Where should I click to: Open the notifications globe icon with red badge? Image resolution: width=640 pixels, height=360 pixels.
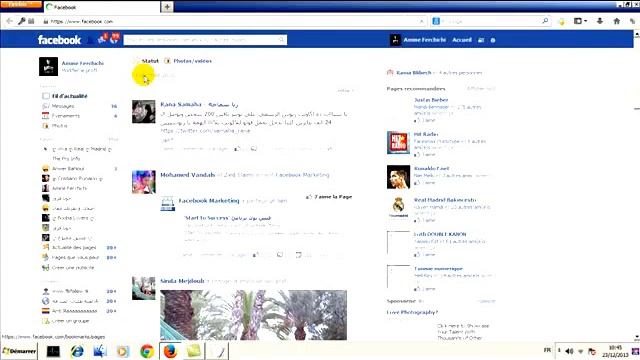tap(114, 39)
